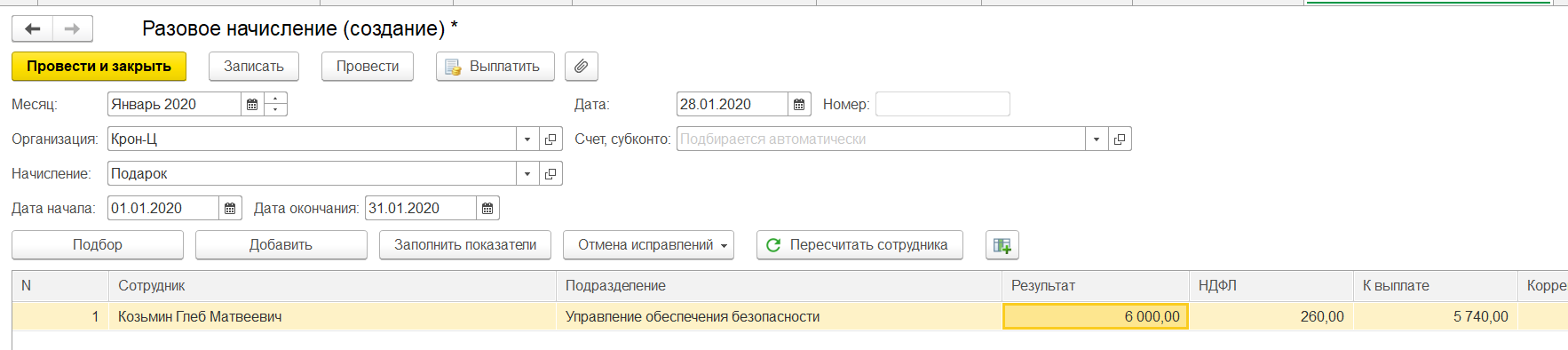
Task: Click the Провести button
Action: 368,67
